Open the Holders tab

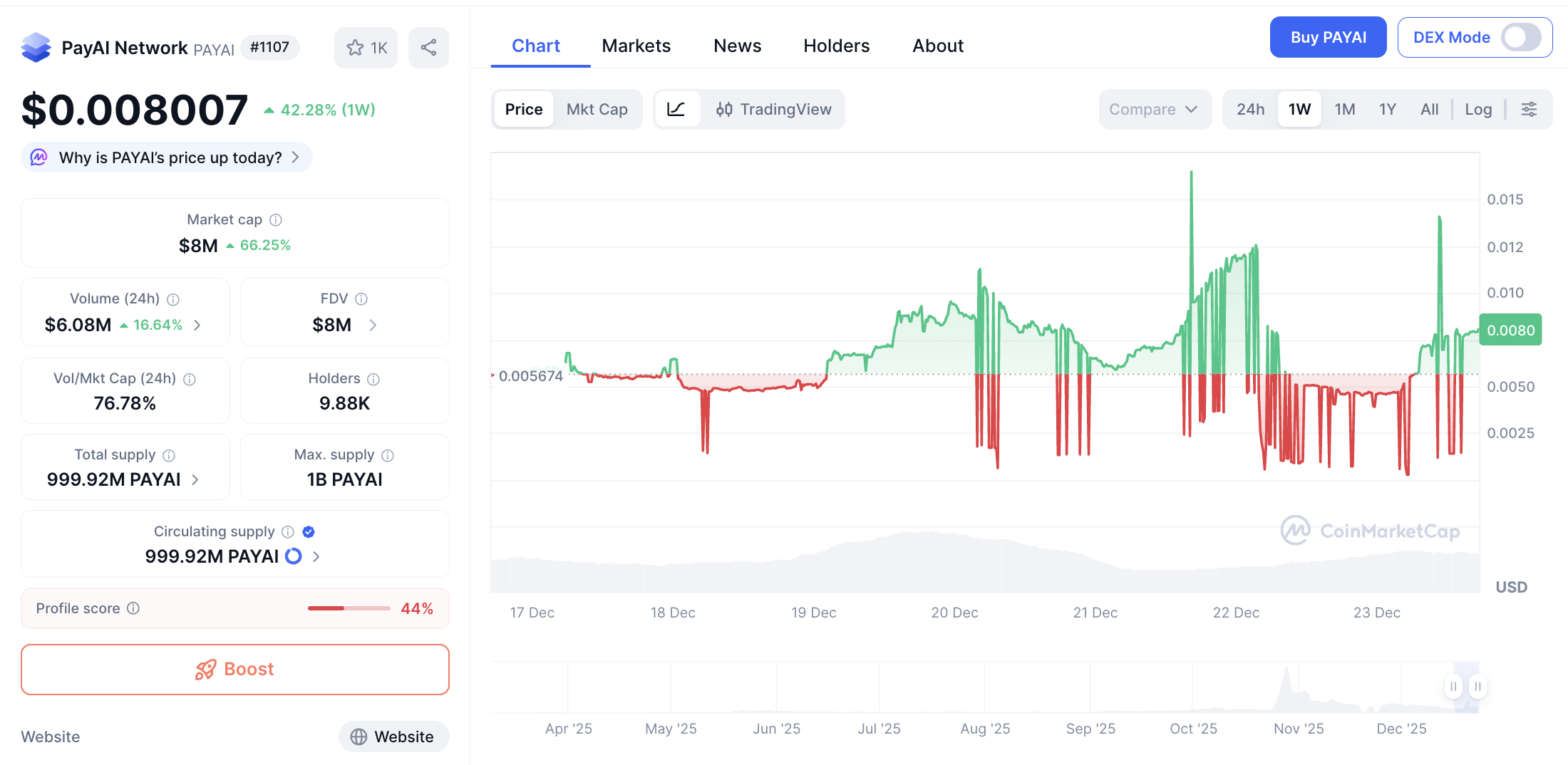point(836,46)
